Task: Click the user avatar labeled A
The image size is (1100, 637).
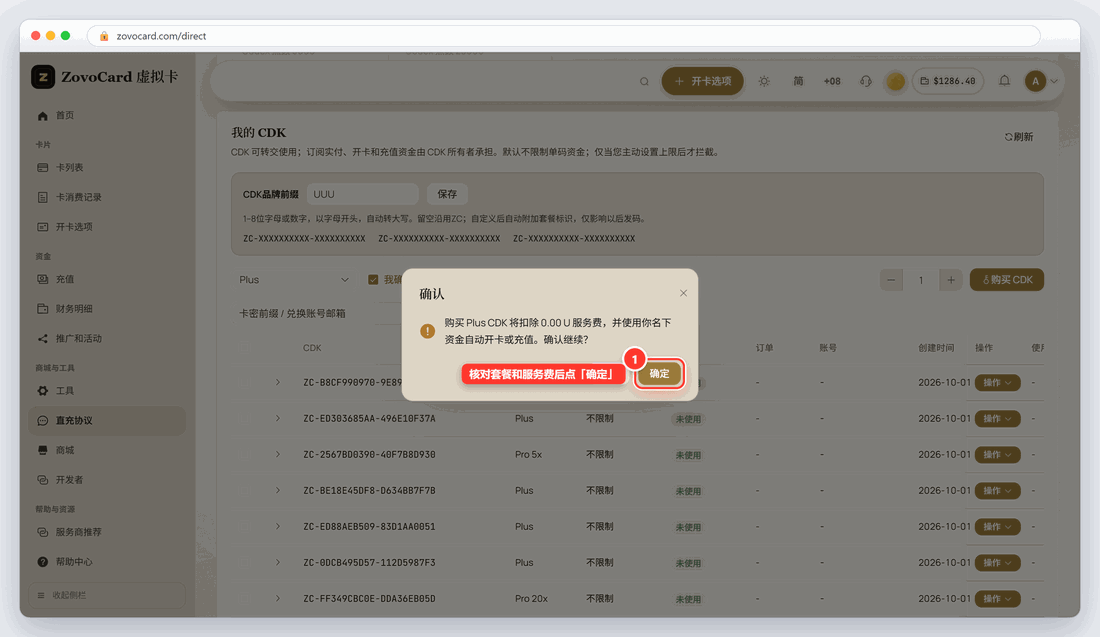Action: [1035, 81]
